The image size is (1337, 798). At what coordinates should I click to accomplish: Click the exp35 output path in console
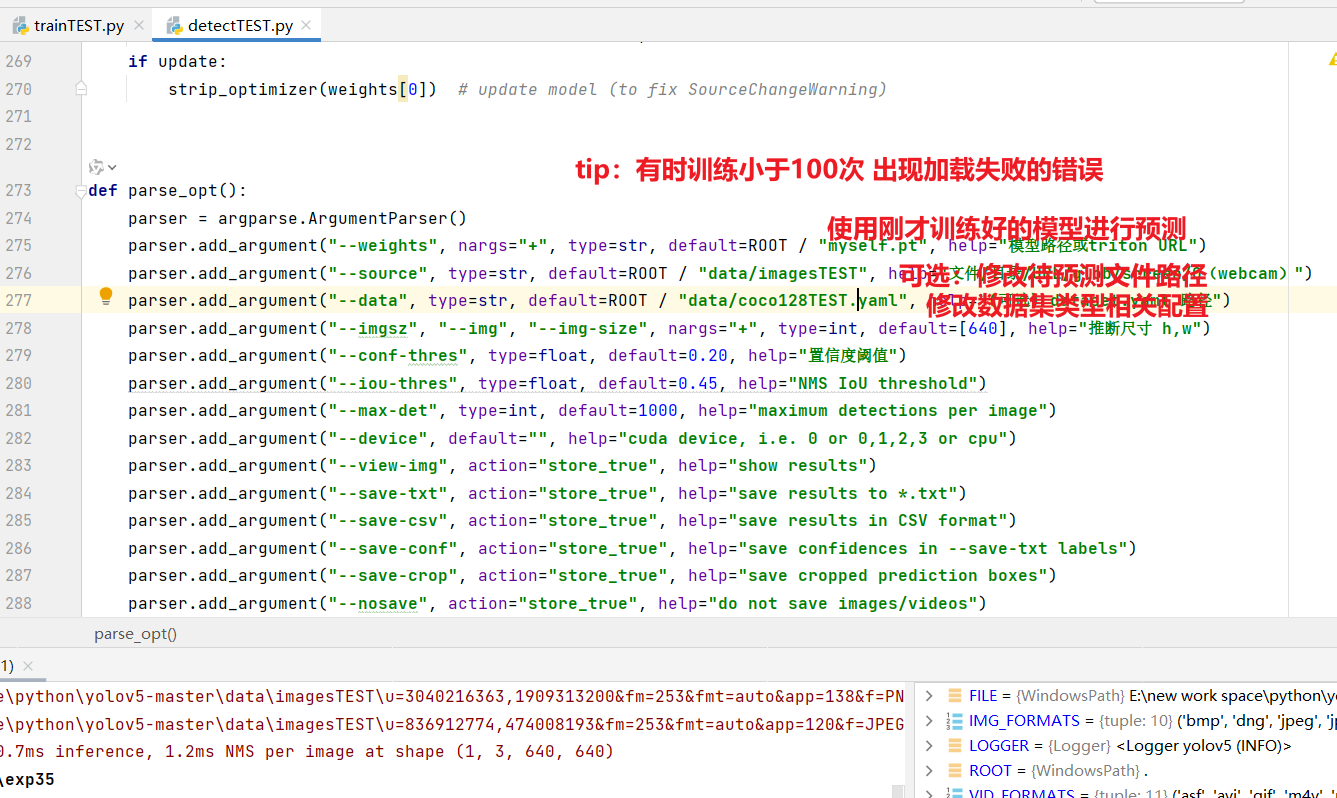click(28, 779)
